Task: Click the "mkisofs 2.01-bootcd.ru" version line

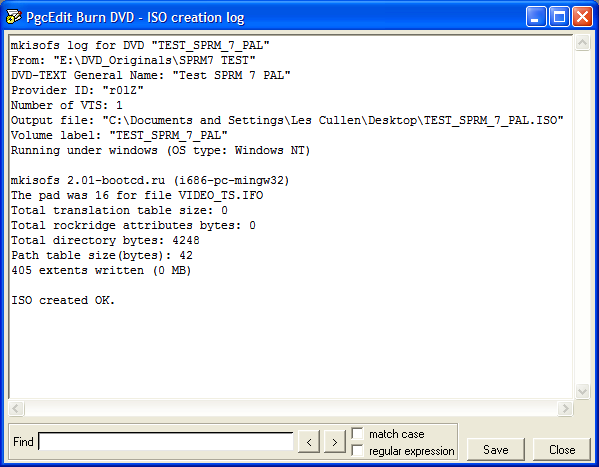Action: (x=150, y=180)
